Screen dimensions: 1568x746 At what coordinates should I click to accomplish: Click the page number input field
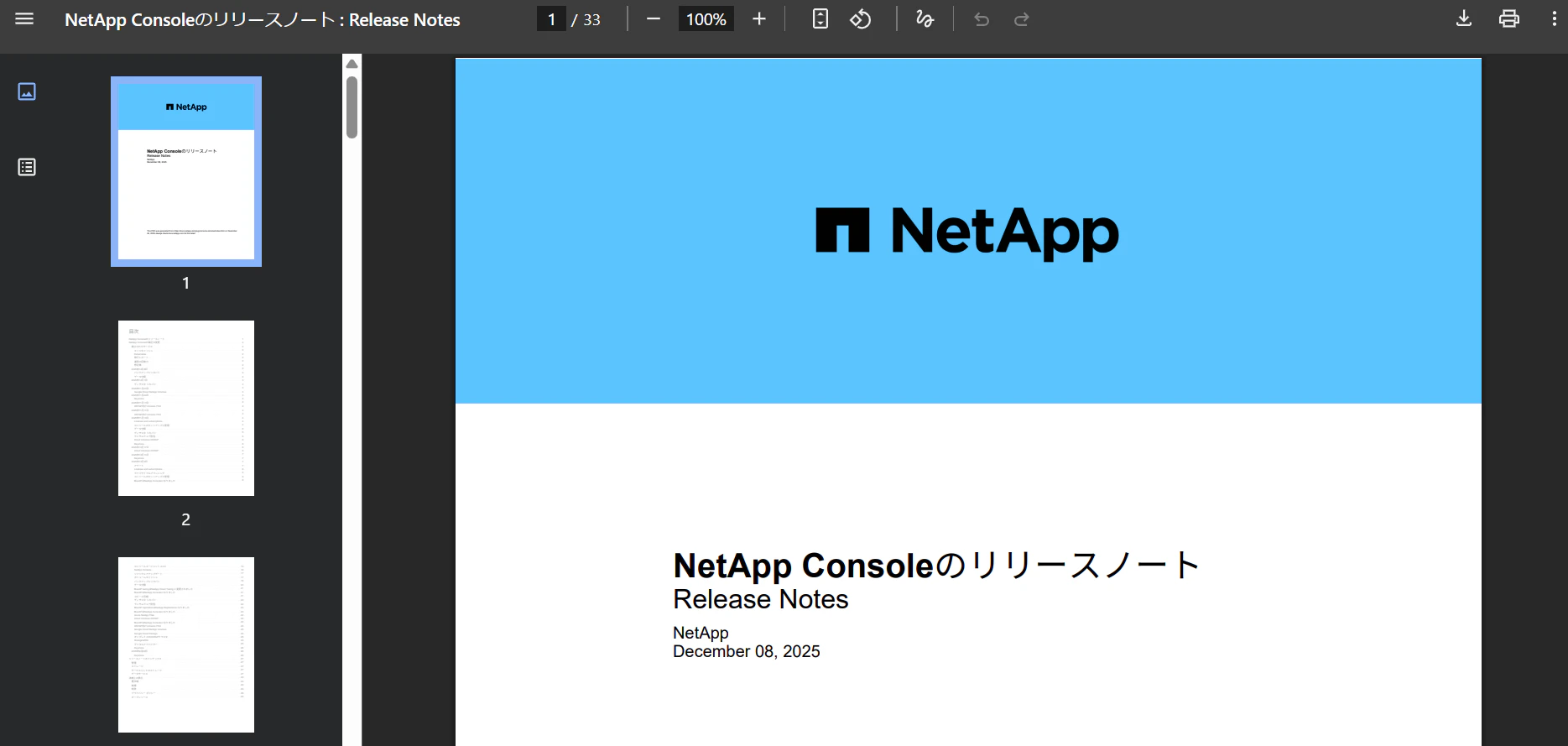click(551, 19)
